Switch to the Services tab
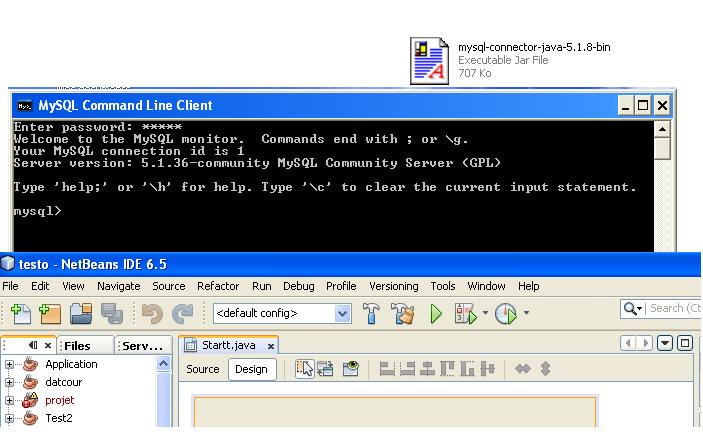 pyautogui.click(x=143, y=346)
